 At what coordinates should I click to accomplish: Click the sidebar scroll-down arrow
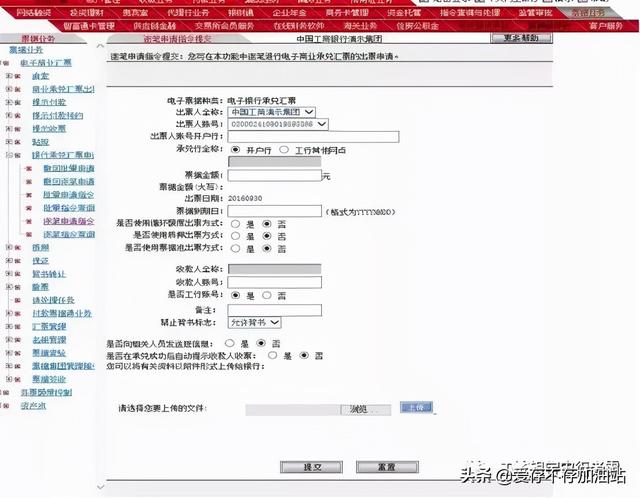[x=100, y=487]
